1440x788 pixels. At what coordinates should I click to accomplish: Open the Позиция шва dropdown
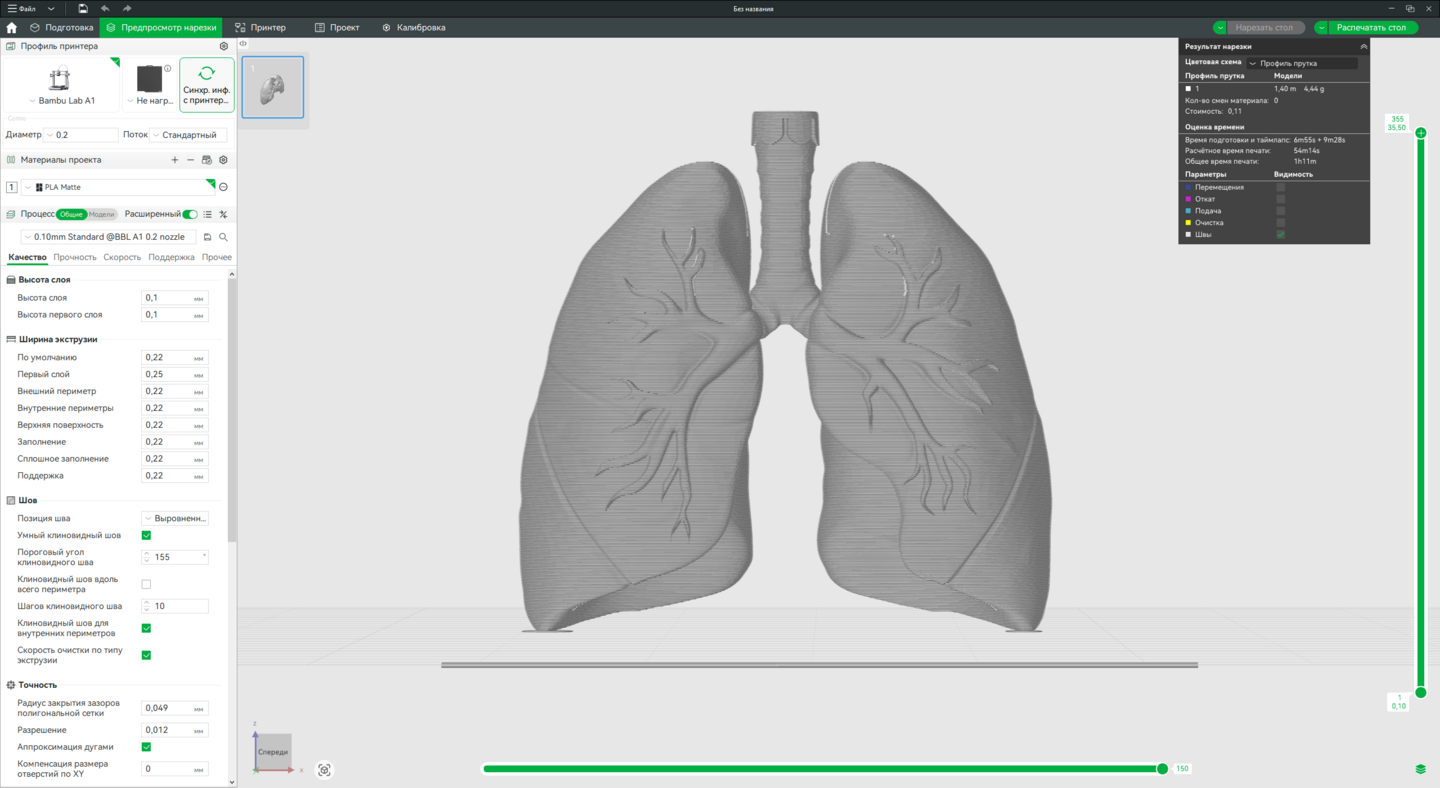coord(175,518)
